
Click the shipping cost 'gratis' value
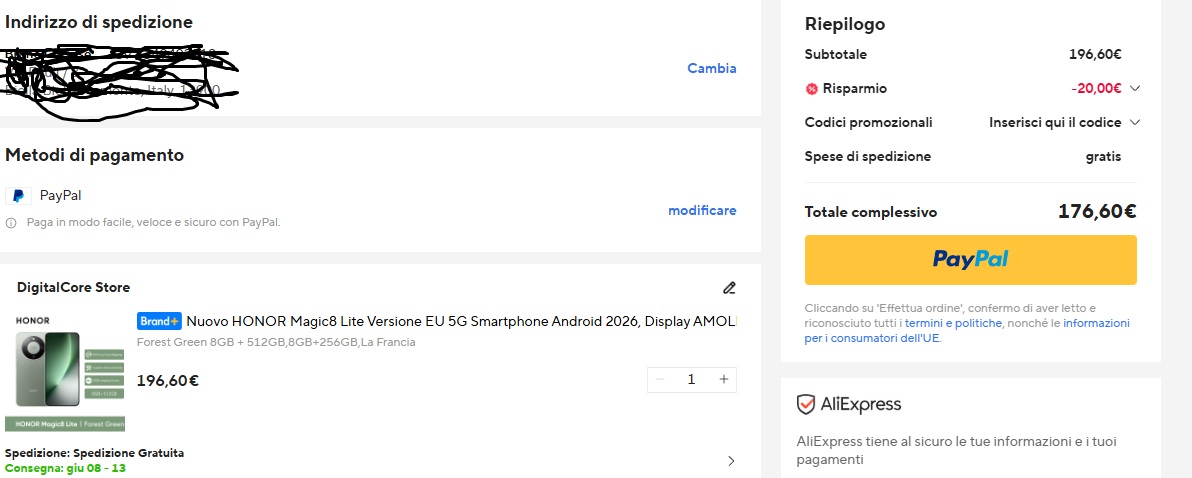point(1103,157)
